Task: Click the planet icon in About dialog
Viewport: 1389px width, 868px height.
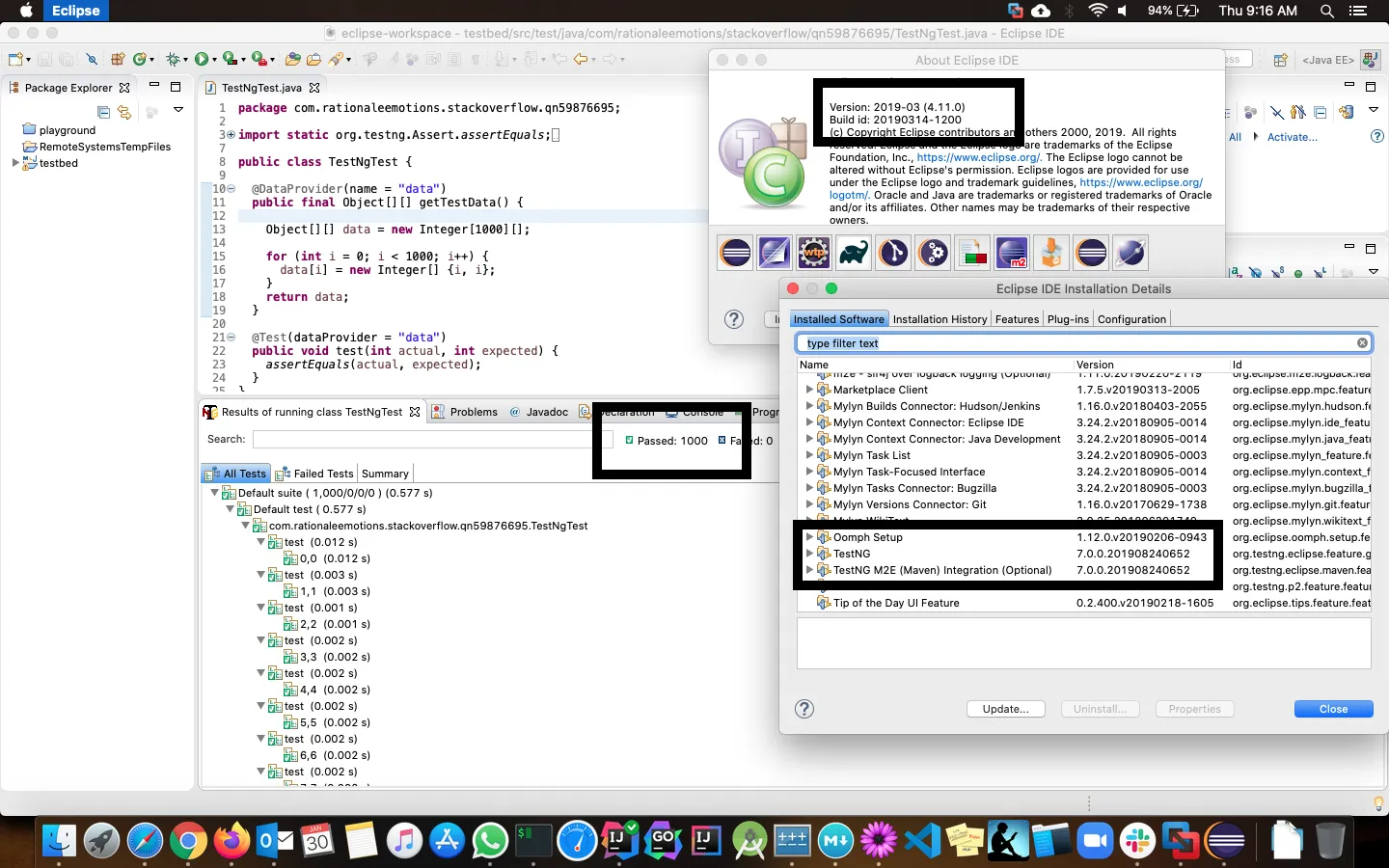Action: (1130, 253)
